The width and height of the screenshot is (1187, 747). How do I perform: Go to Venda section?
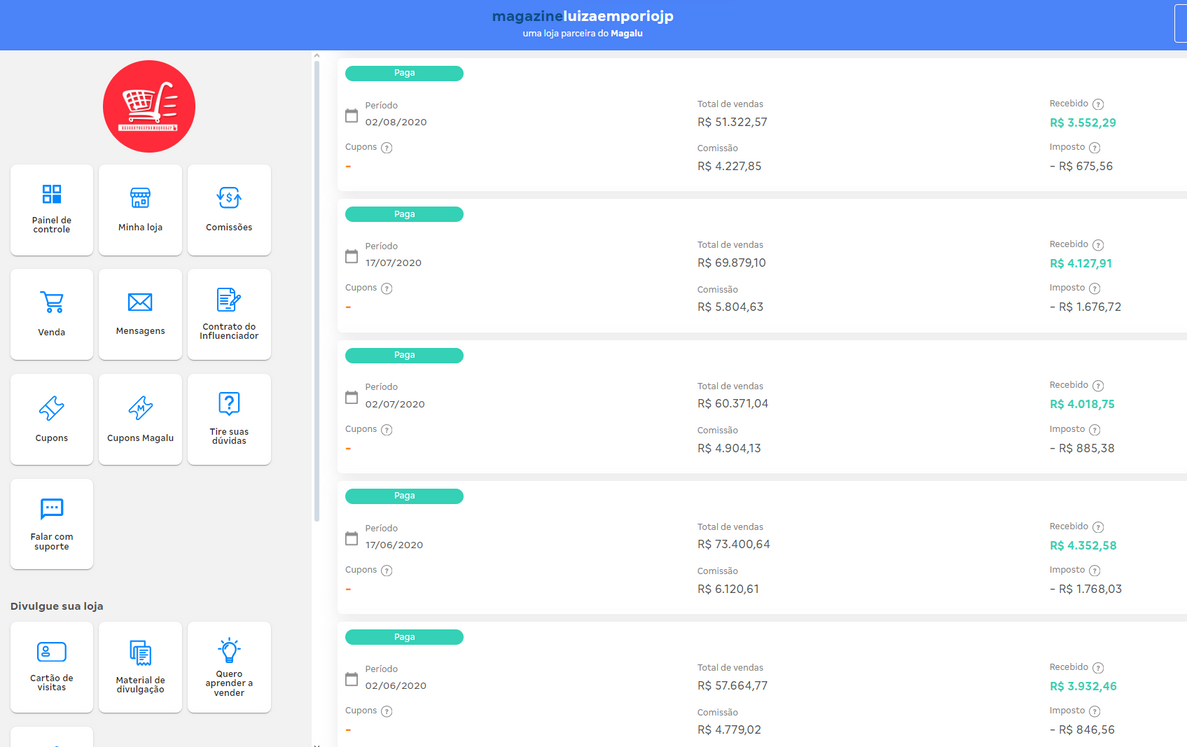coord(51,314)
